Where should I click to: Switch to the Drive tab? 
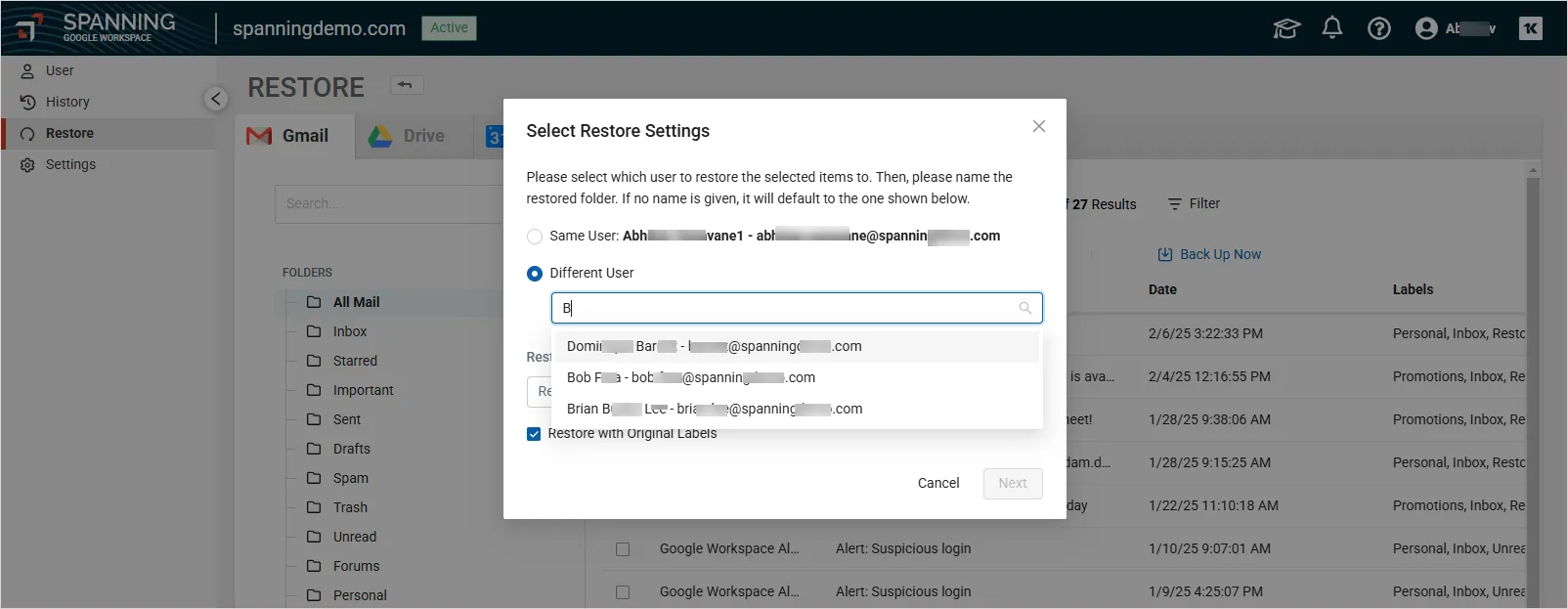point(407,136)
